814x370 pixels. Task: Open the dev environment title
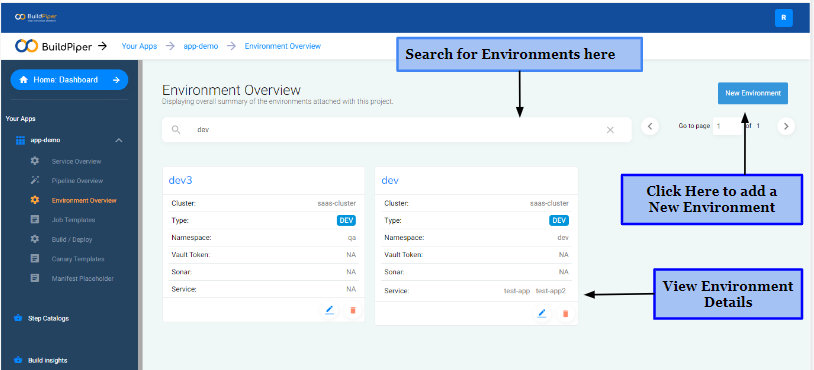390,181
